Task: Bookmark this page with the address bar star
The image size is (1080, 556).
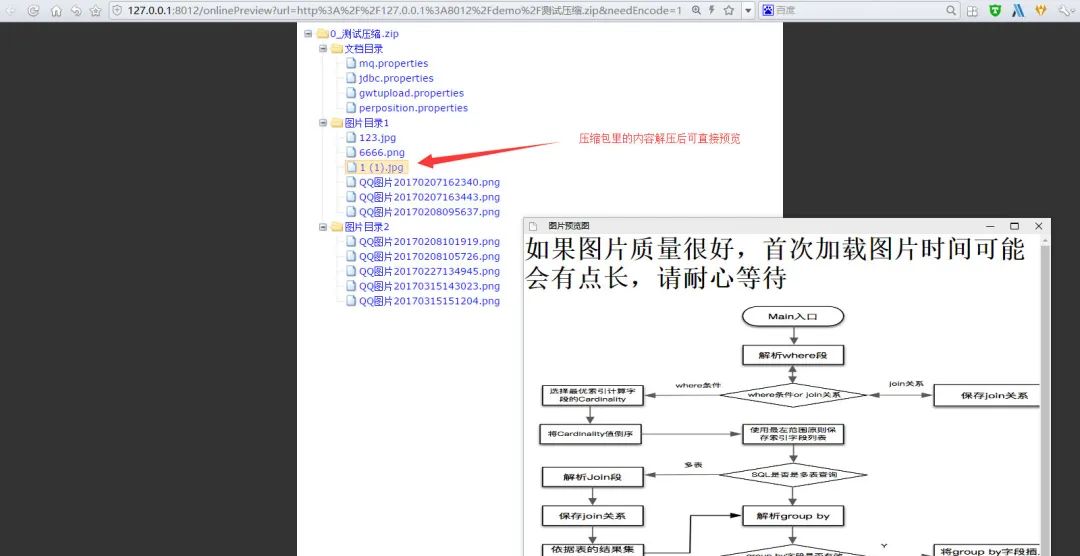Action: [728, 10]
